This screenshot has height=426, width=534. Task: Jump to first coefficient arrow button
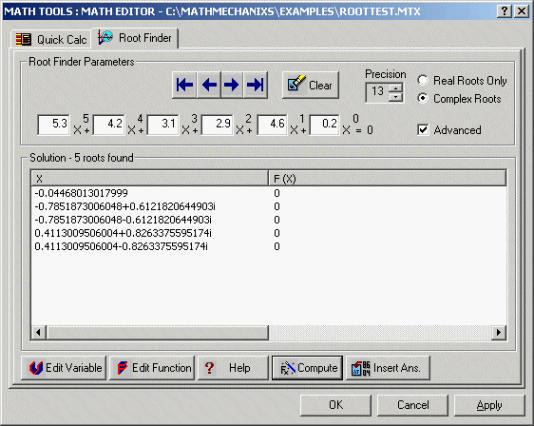pos(185,85)
